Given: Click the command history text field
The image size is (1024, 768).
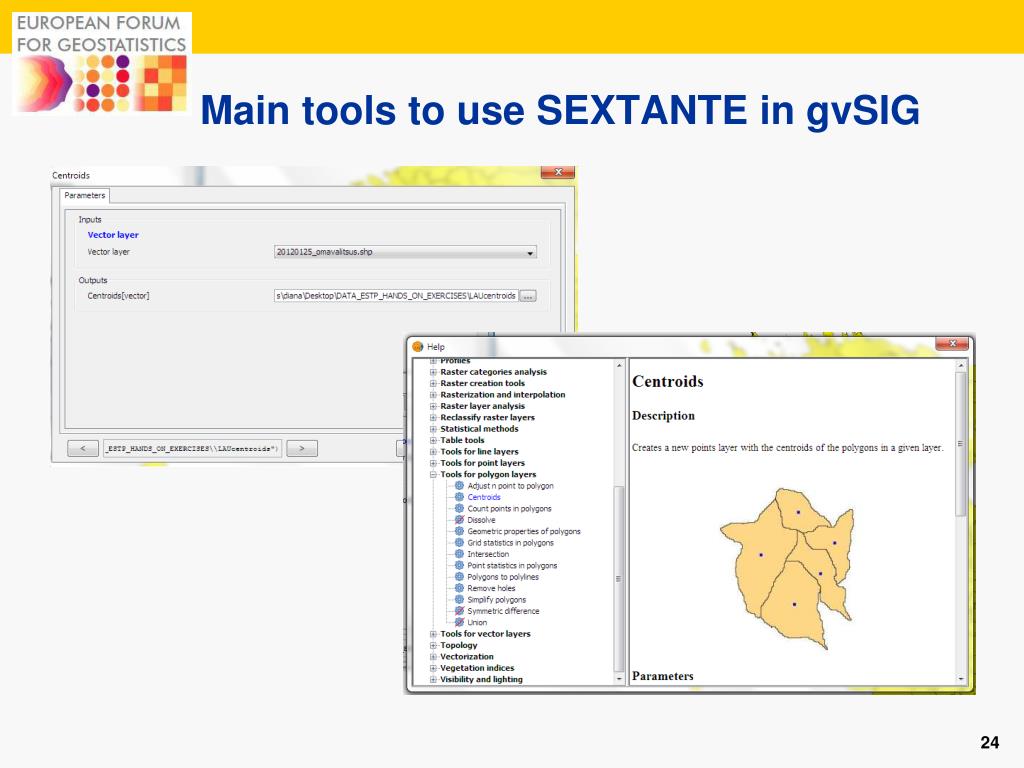Looking at the screenshot, I should (193, 449).
